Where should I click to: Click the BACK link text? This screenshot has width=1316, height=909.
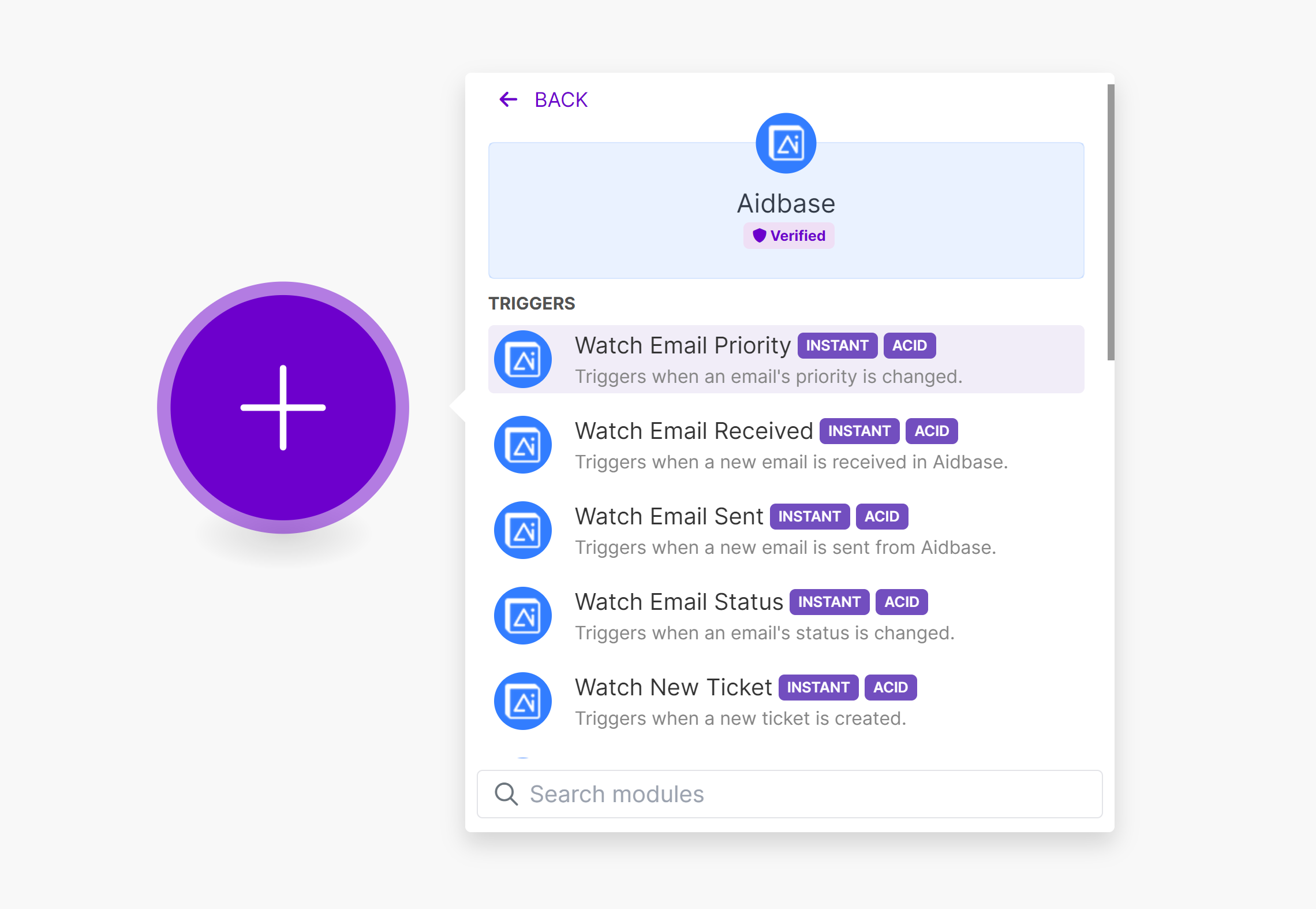pos(560,100)
